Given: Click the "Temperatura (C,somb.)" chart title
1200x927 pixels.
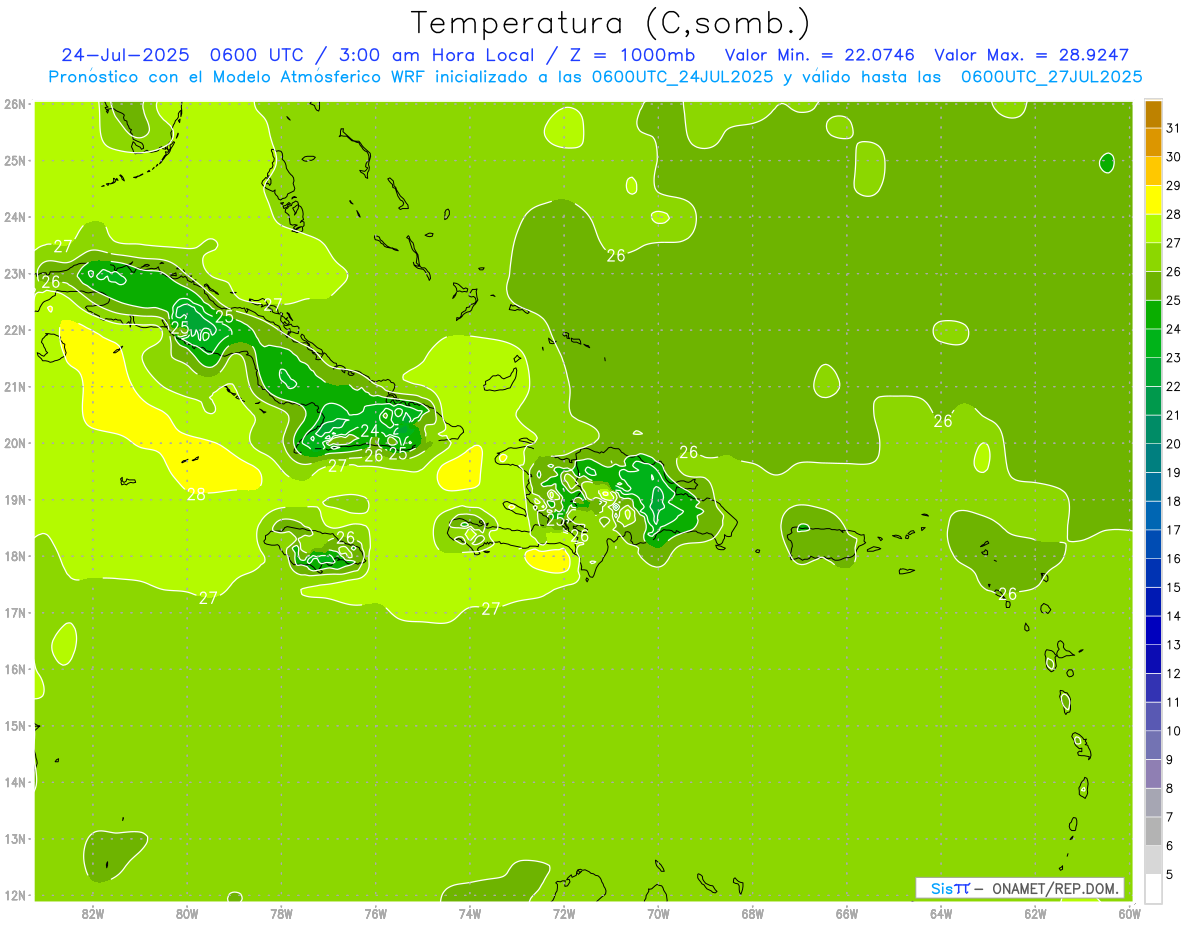Looking at the screenshot, I should tap(611, 22).
